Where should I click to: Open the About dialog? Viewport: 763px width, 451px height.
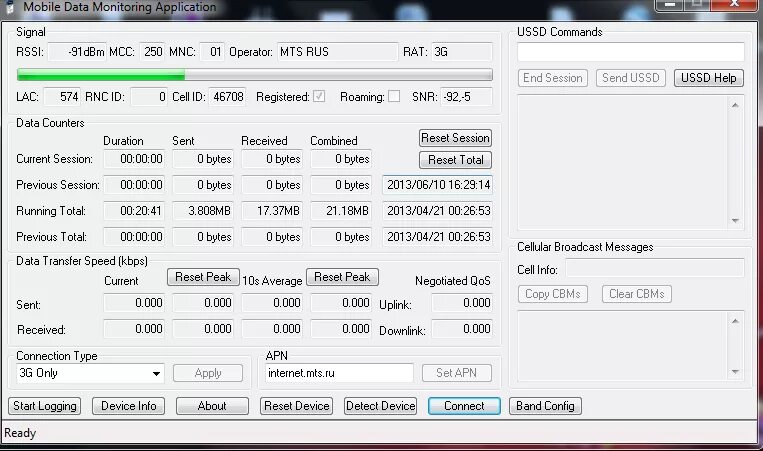(212, 406)
